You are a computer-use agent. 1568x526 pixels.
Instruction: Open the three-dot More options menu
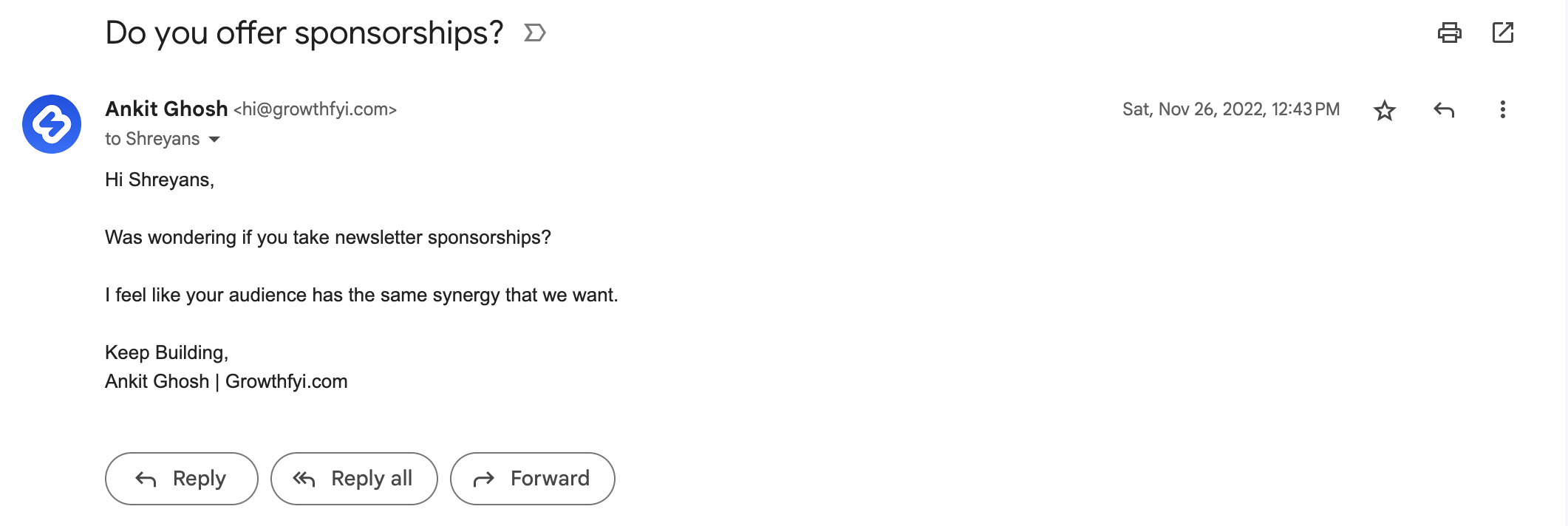1502,110
